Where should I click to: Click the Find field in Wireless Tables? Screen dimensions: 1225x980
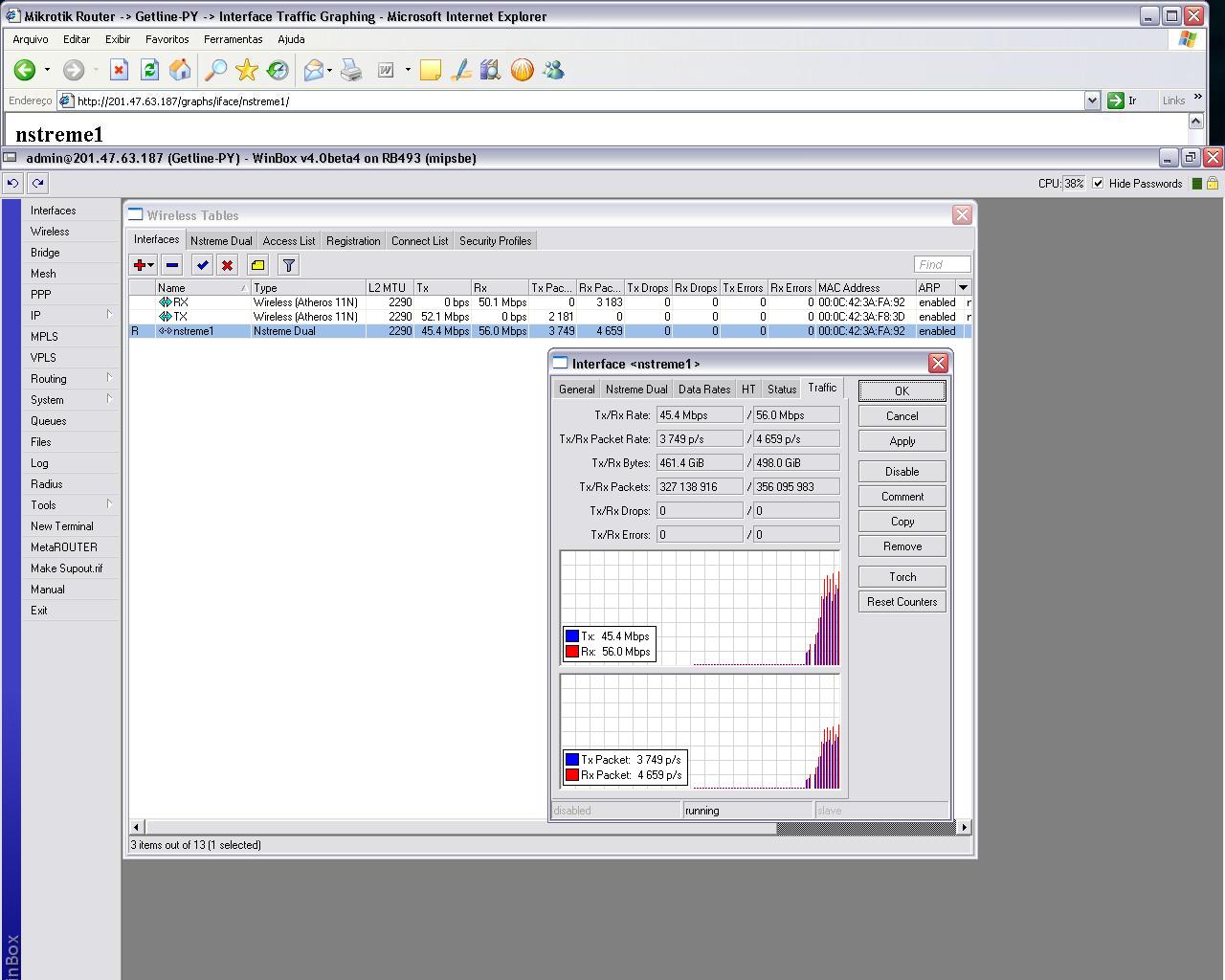[942, 264]
